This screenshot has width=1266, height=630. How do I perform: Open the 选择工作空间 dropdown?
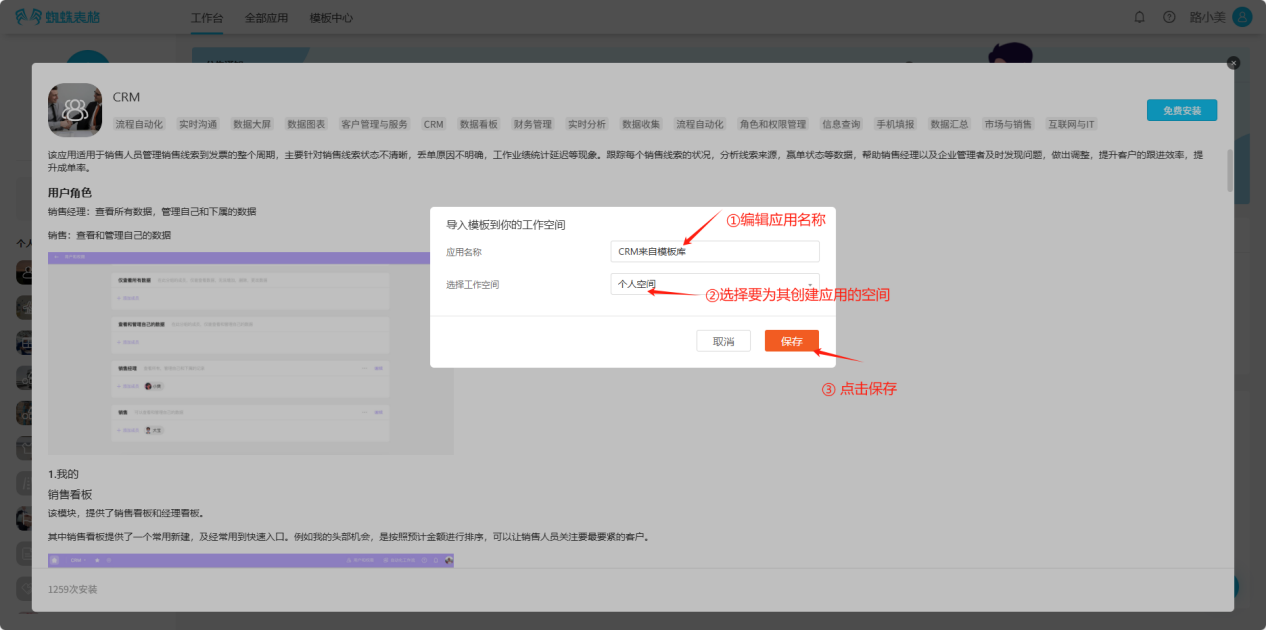pos(714,284)
